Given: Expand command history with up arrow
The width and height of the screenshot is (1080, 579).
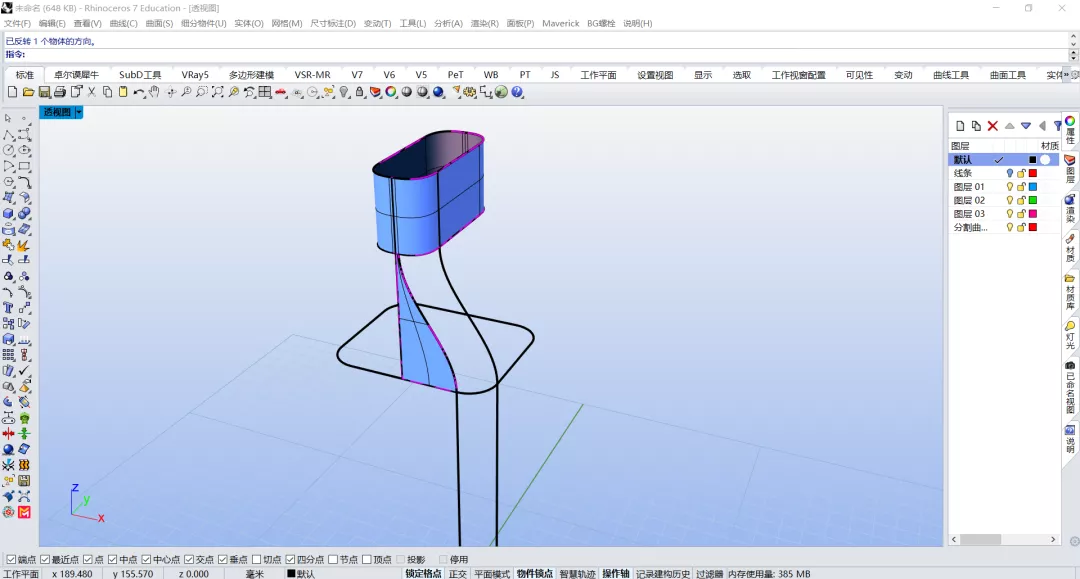Looking at the screenshot, I should tap(1073, 37).
